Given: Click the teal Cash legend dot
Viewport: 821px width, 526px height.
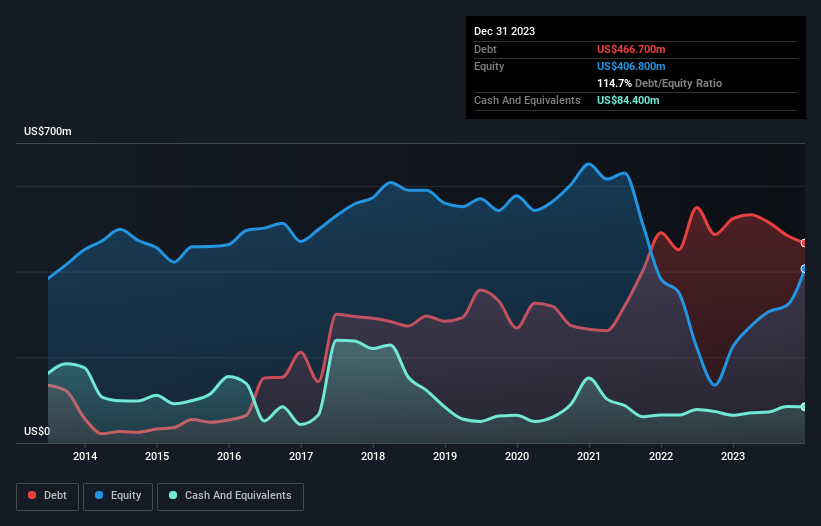Looking at the screenshot, I should (173, 495).
